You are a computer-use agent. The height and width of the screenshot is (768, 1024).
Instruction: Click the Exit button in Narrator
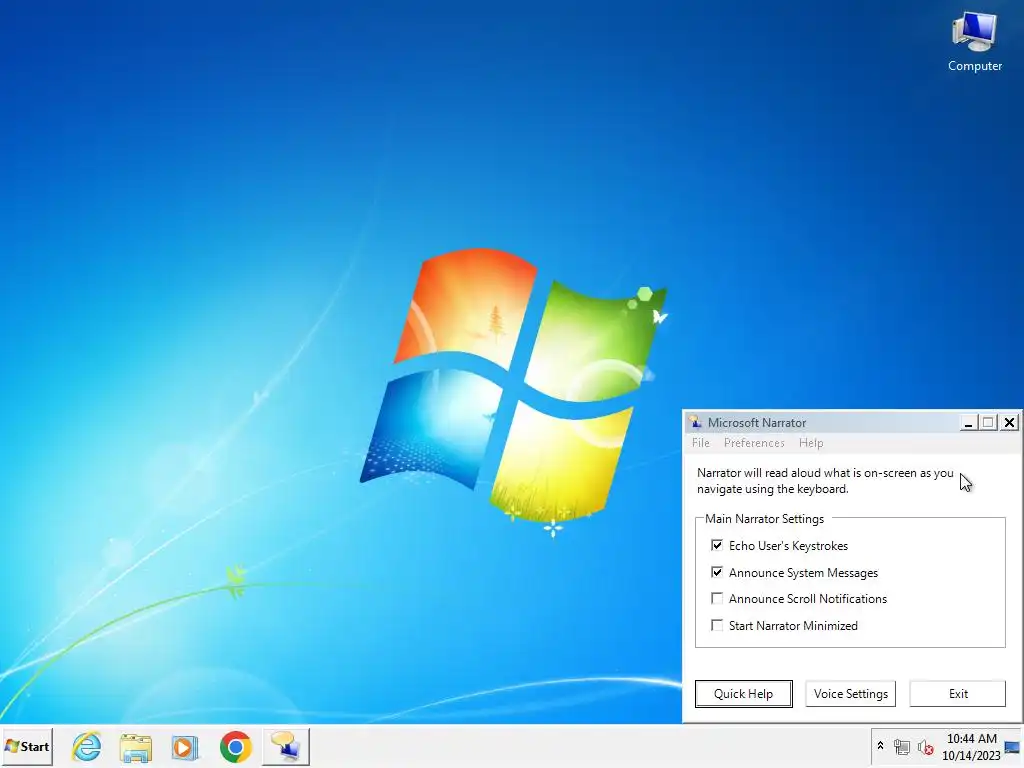pyautogui.click(x=958, y=694)
